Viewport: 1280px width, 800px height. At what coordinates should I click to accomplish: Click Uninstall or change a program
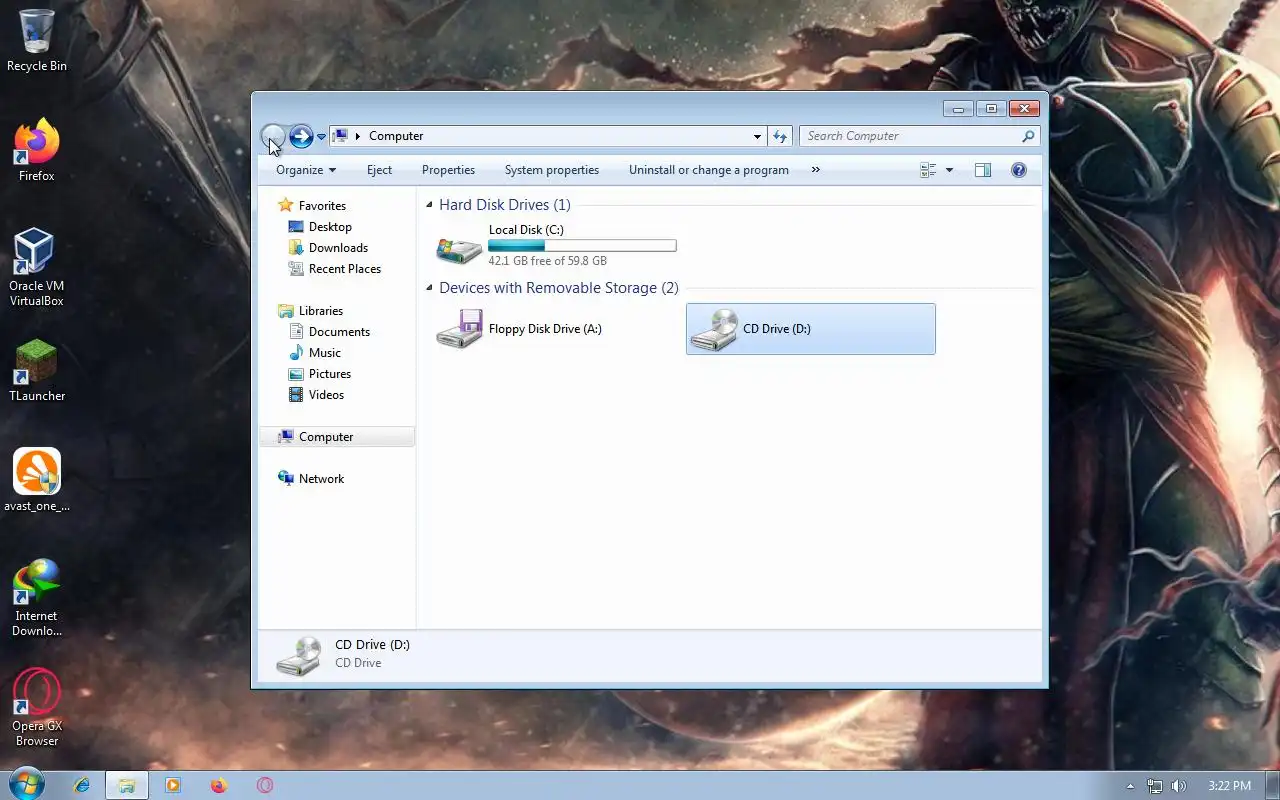point(709,170)
